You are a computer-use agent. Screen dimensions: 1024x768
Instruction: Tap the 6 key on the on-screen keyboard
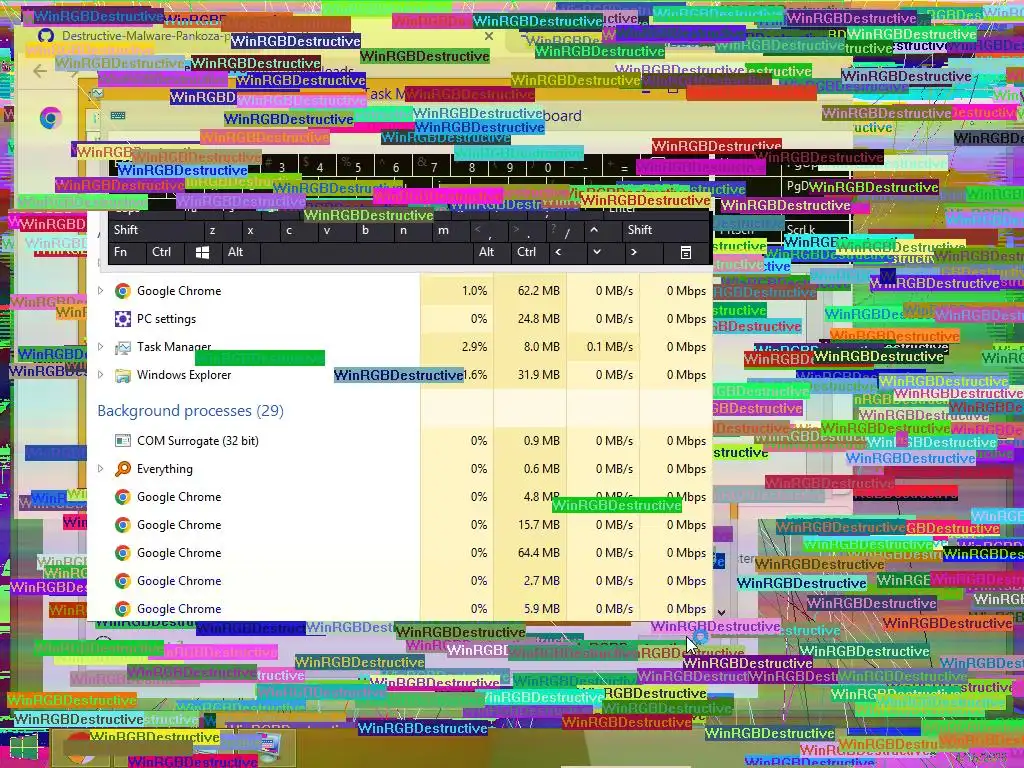395,167
